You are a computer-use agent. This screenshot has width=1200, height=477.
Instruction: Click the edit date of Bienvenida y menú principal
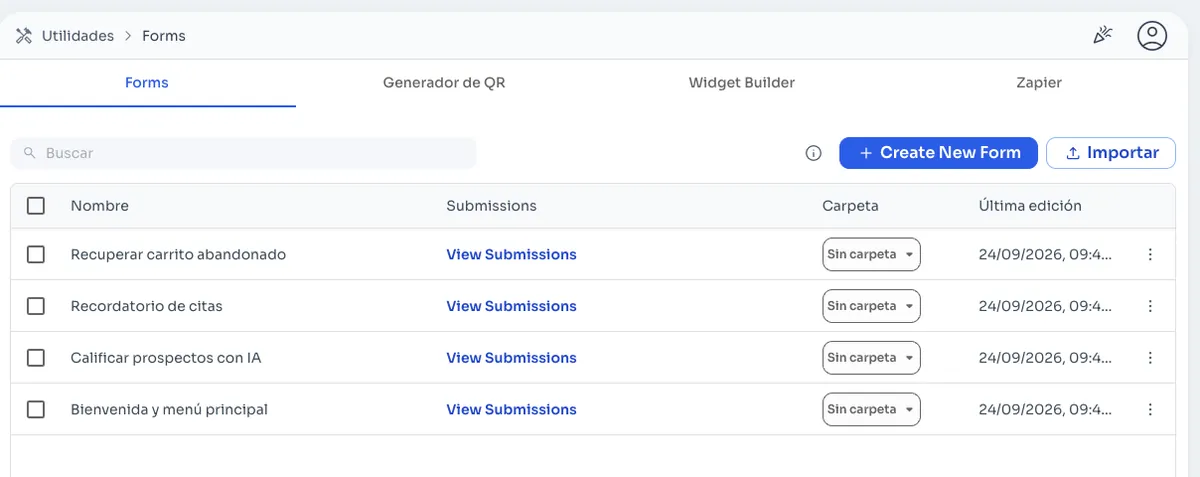click(1045, 409)
